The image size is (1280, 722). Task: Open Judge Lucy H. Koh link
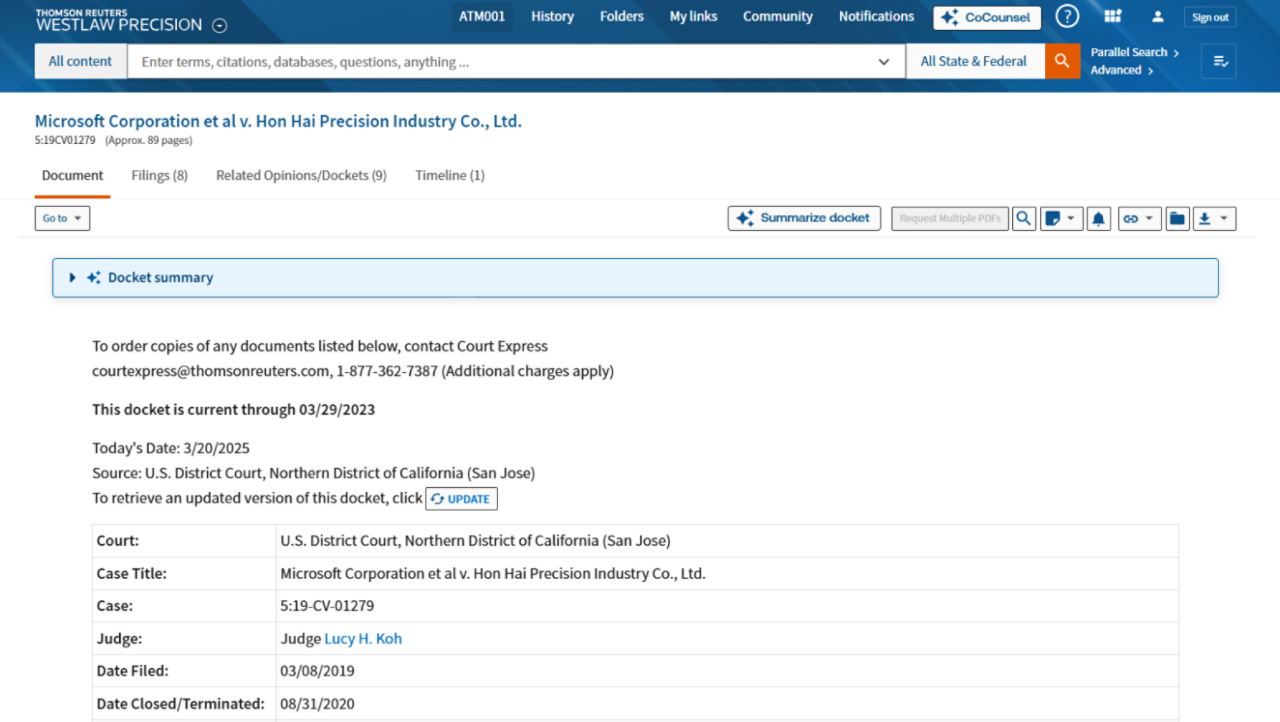coord(363,638)
